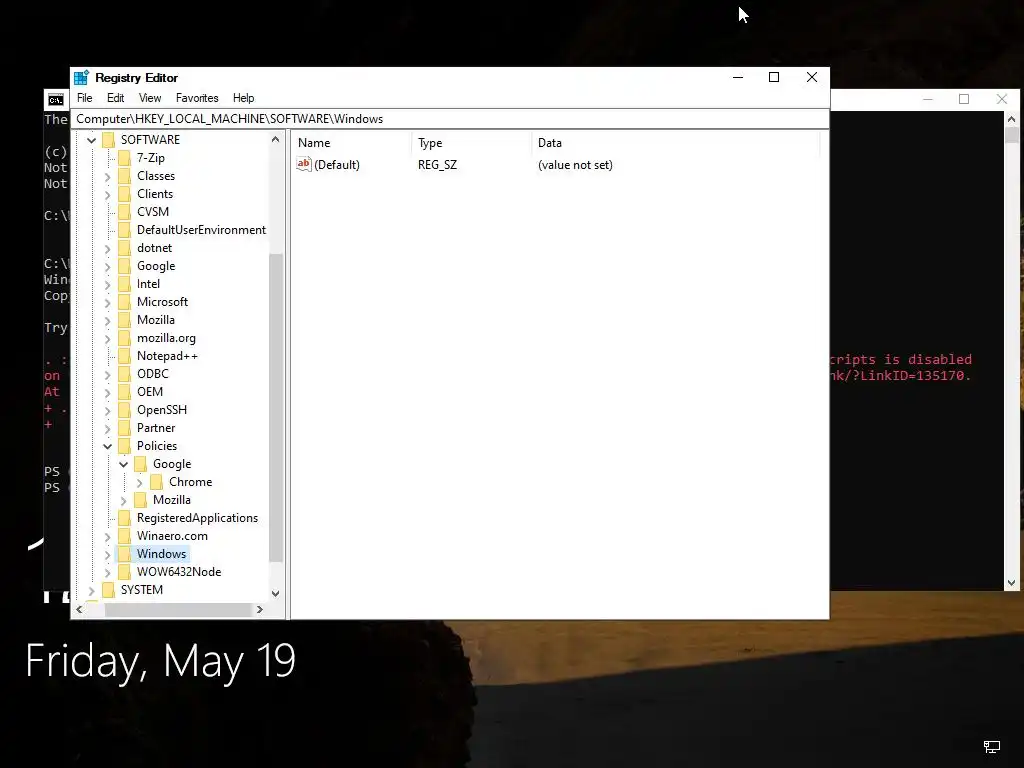Select the Windows folder icon
Image resolution: width=1024 pixels, height=768 pixels.
click(125, 554)
